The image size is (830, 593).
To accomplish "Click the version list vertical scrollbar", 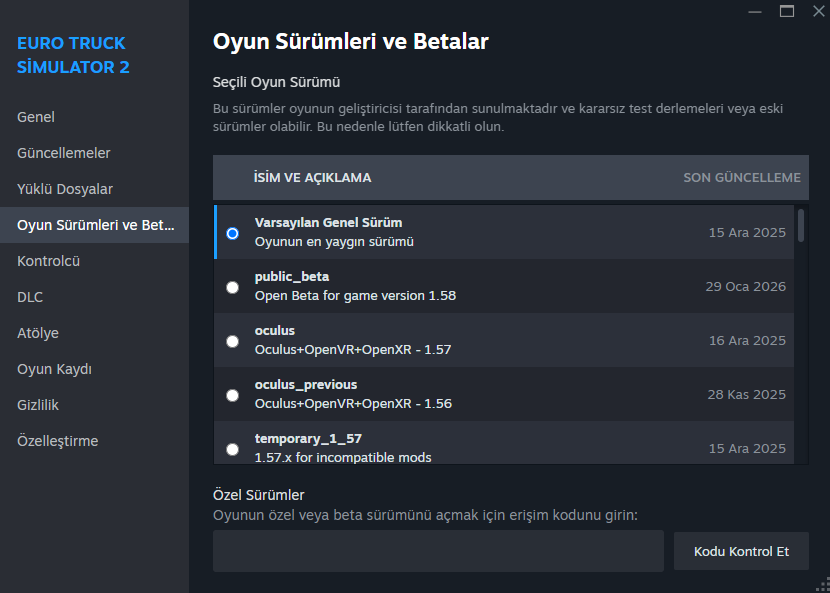I will pos(801,226).
